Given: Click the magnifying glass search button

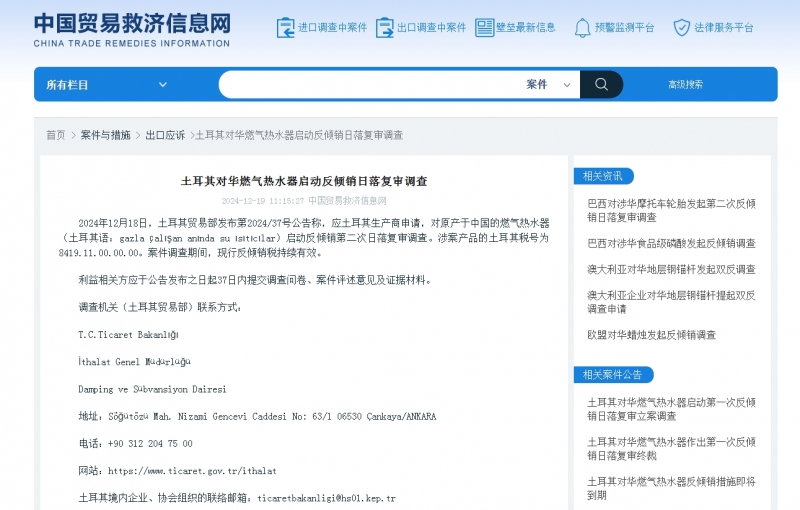Looking at the screenshot, I should (601, 85).
